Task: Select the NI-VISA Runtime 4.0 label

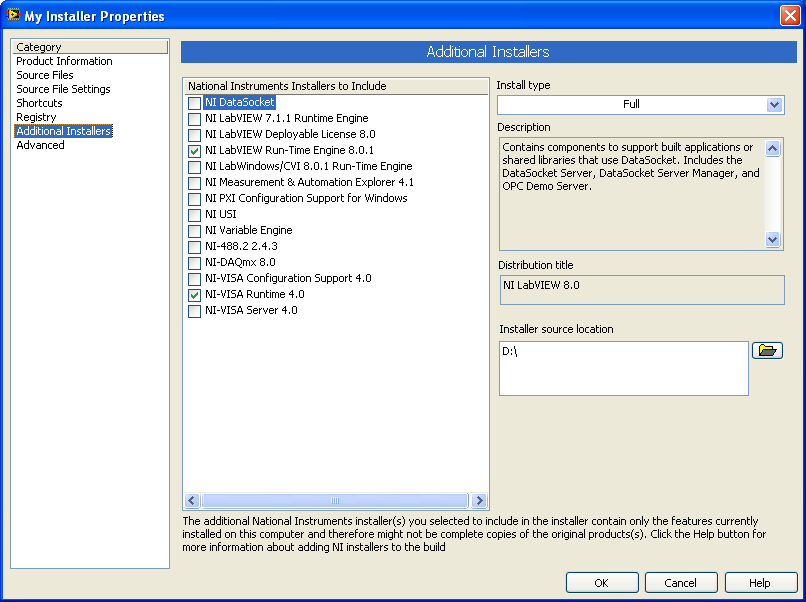Action: point(254,294)
